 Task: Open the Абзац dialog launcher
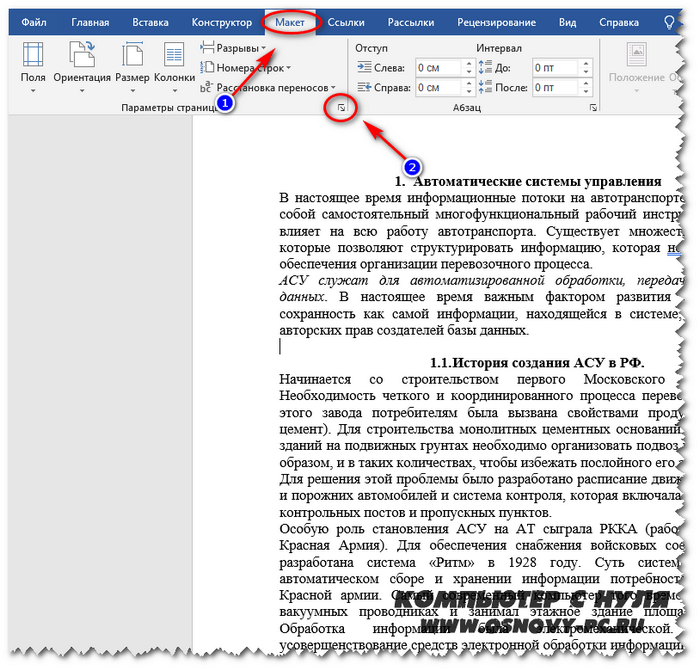593,106
